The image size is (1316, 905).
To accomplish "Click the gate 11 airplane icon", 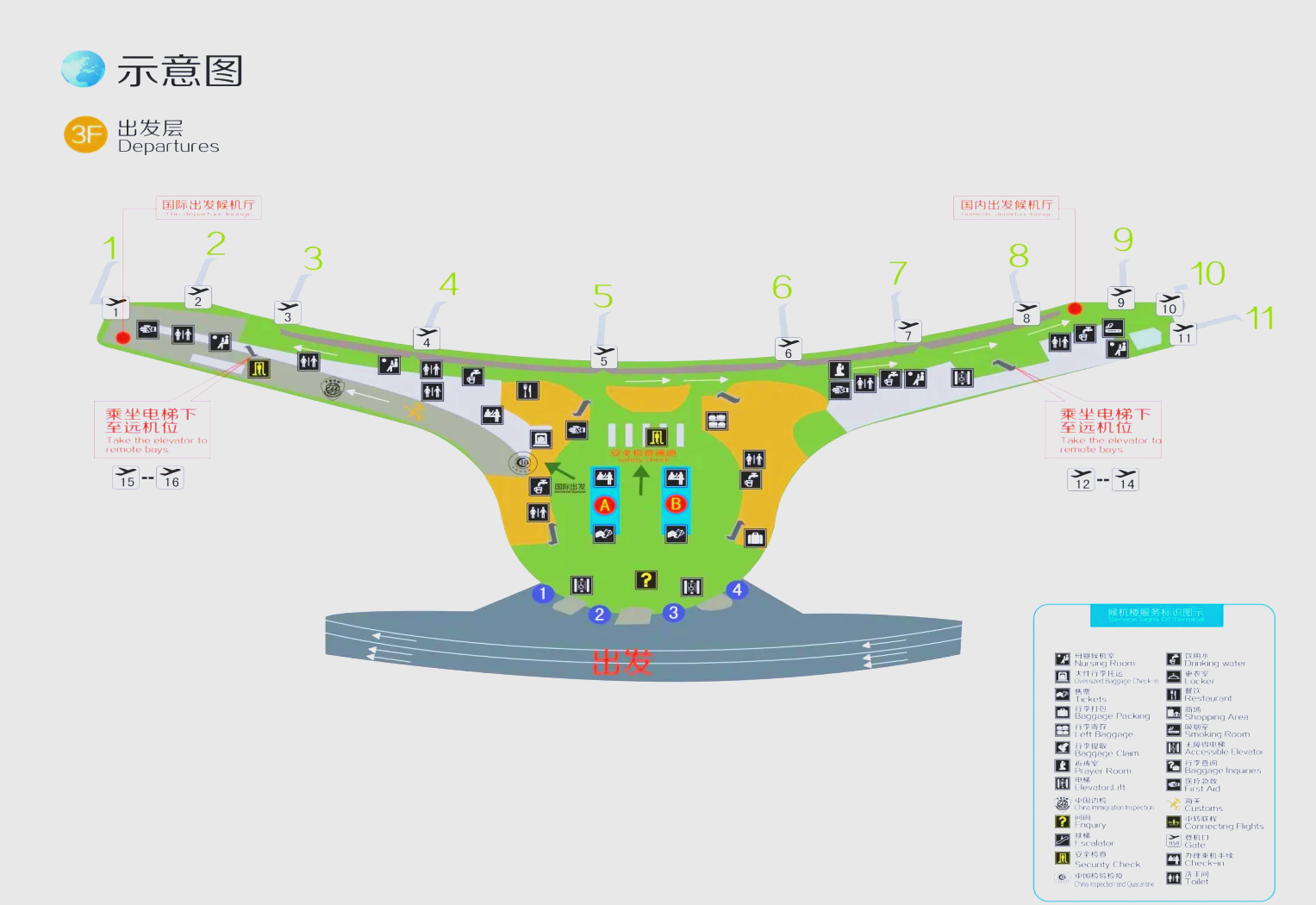I will point(1183,334).
